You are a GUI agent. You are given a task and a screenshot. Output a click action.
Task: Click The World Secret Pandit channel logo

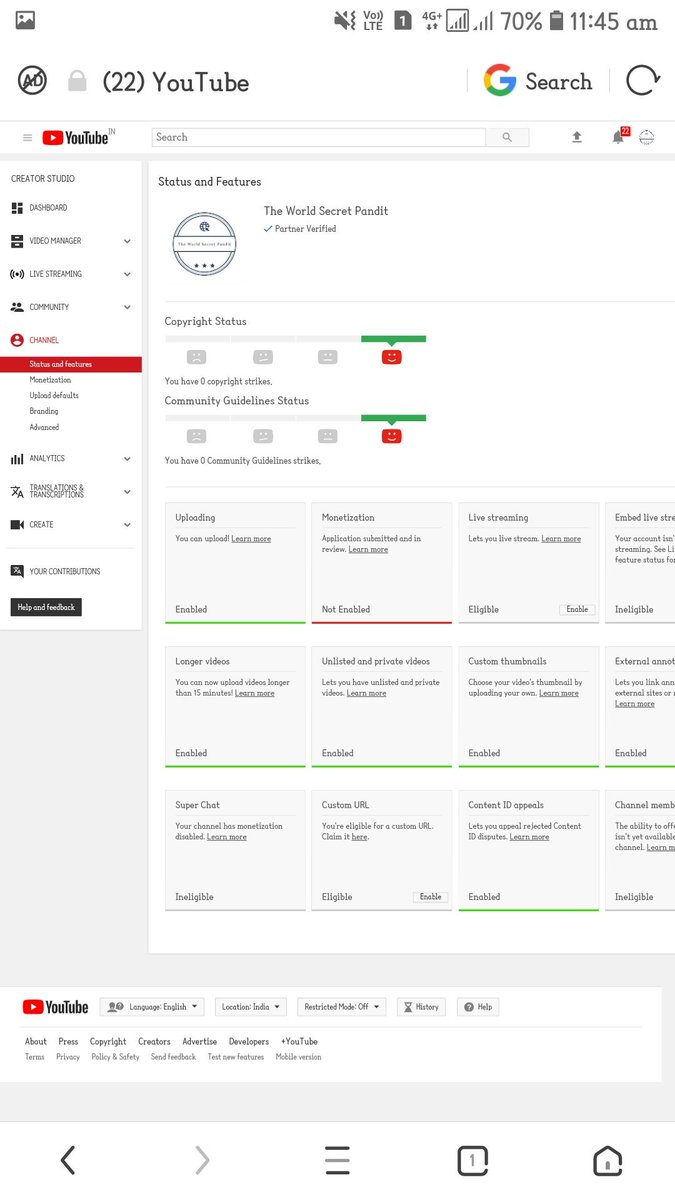[x=204, y=243]
